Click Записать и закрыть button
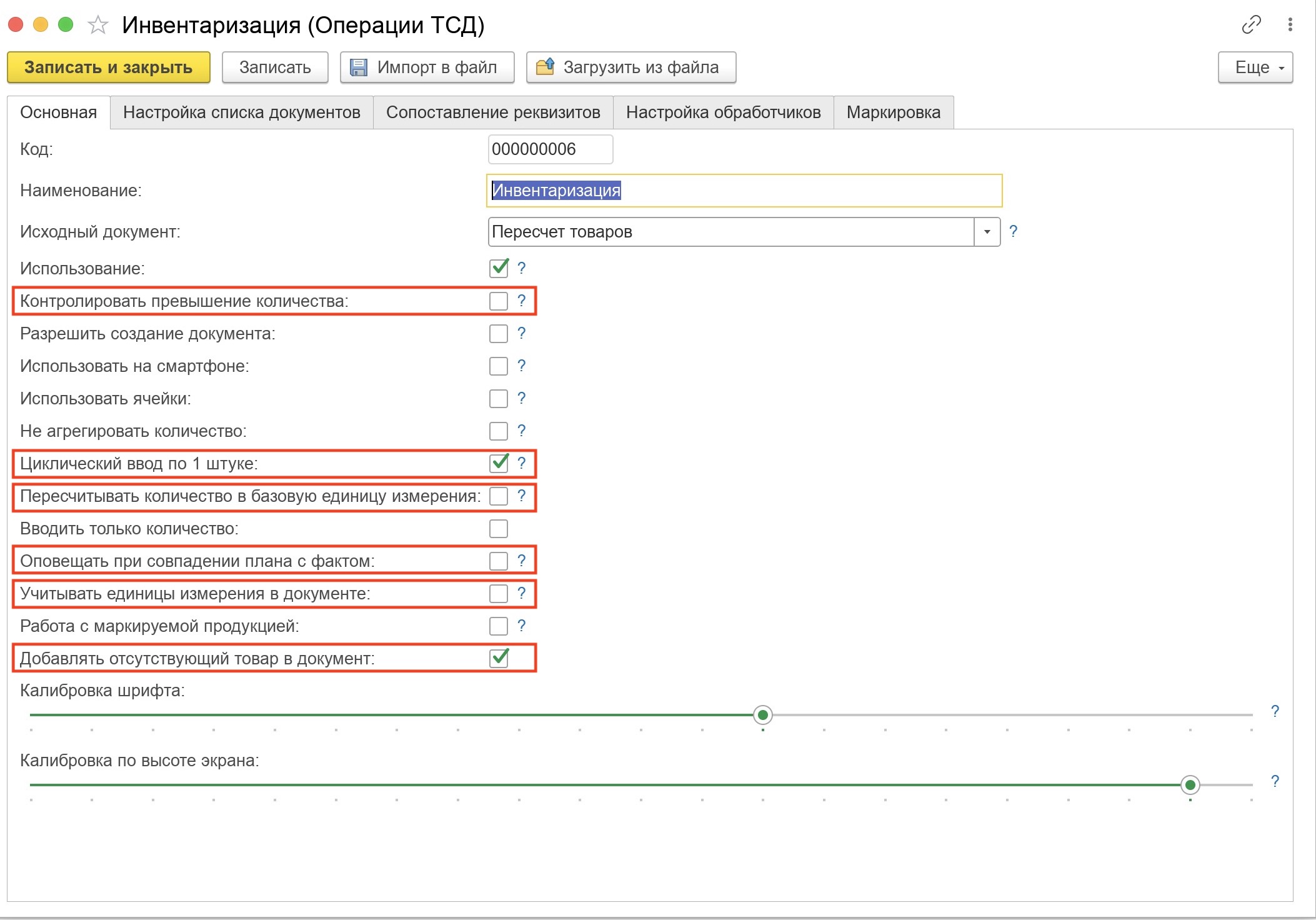The image size is (1316, 920). 109,67
